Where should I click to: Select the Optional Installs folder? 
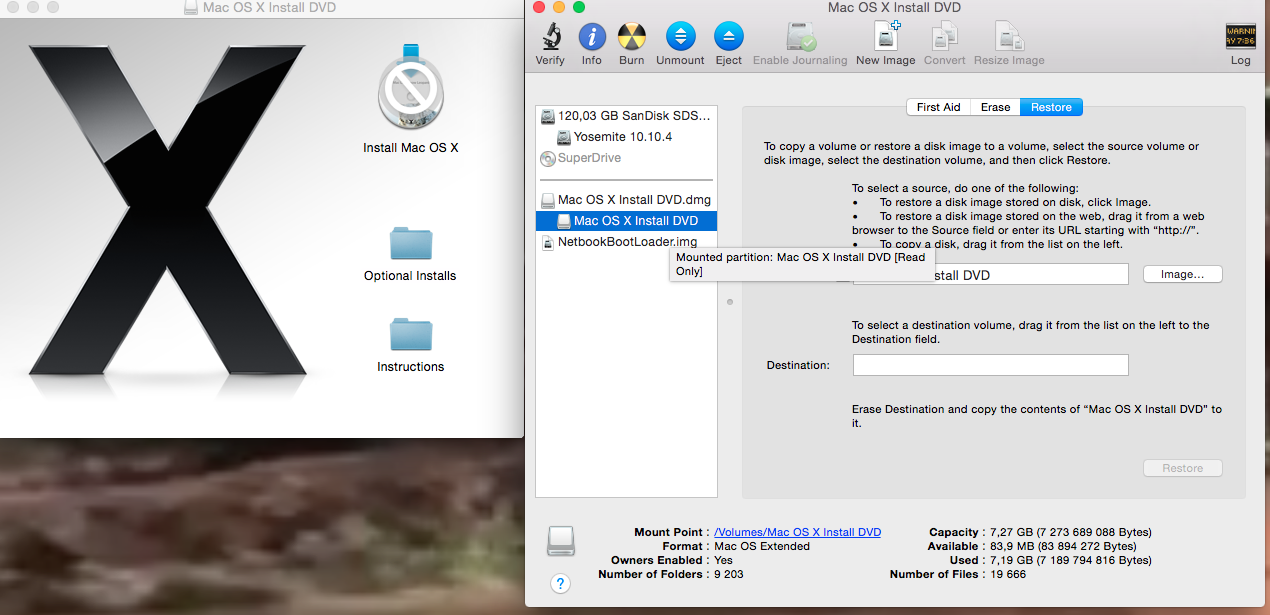(410, 245)
